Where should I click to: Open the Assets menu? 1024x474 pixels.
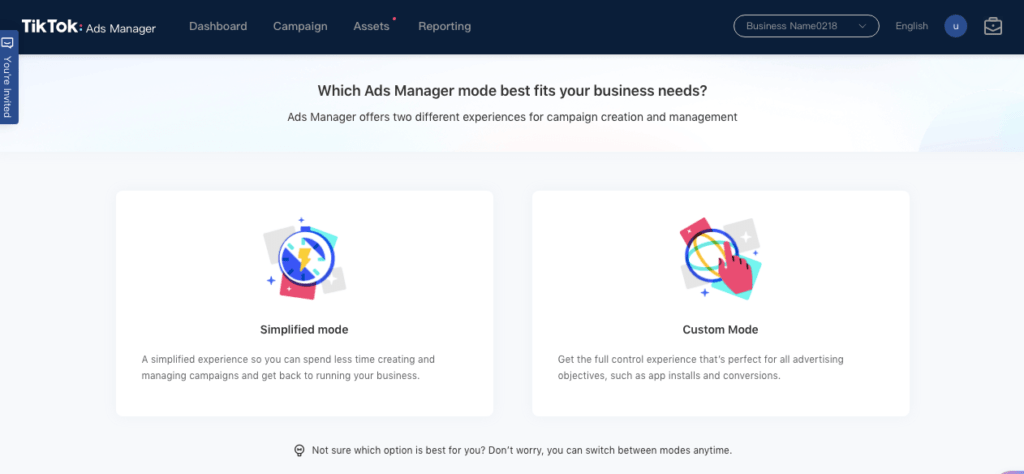(x=372, y=26)
